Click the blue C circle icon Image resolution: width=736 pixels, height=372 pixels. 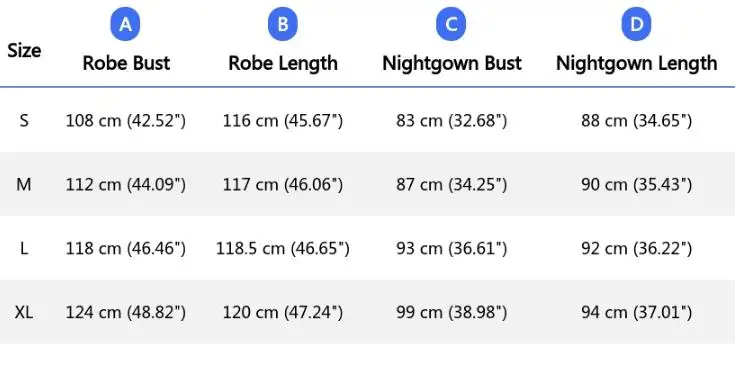[451, 24]
